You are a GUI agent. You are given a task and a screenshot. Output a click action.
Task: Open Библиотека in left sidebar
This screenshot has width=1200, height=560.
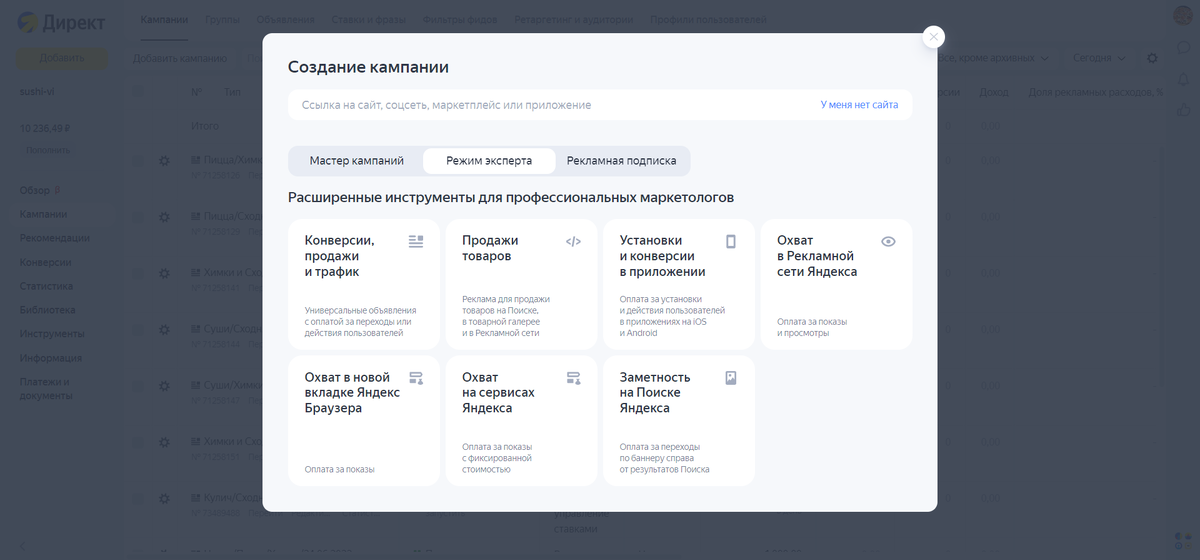point(47,310)
